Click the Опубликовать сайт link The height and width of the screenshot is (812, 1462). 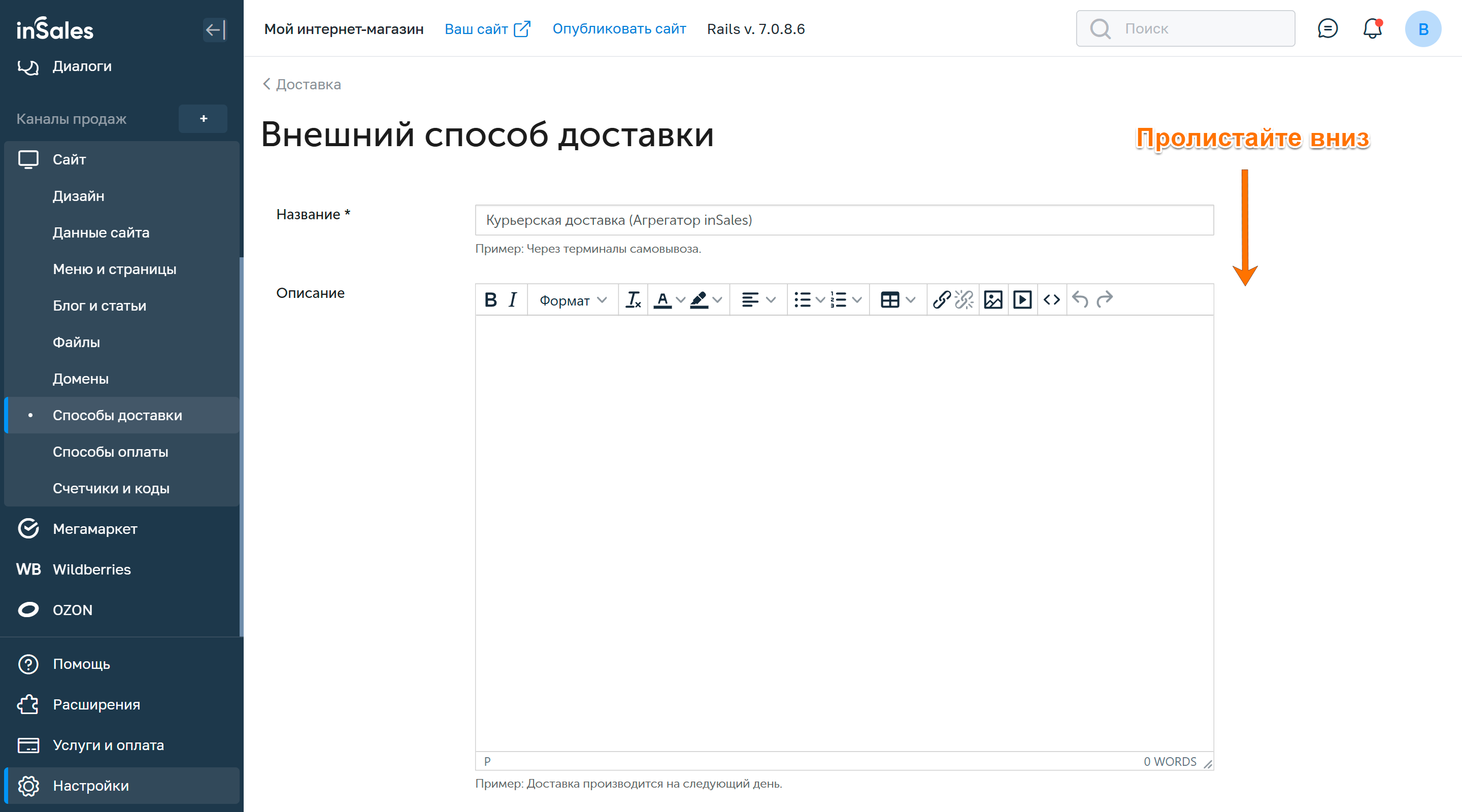pyautogui.click(x=619, y=28)
